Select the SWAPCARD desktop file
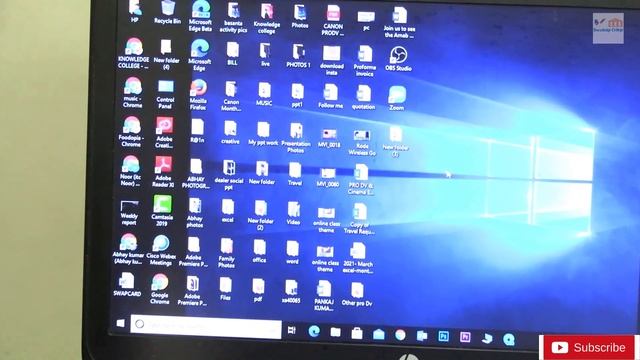The image size is (640, 360). point(127,284)
